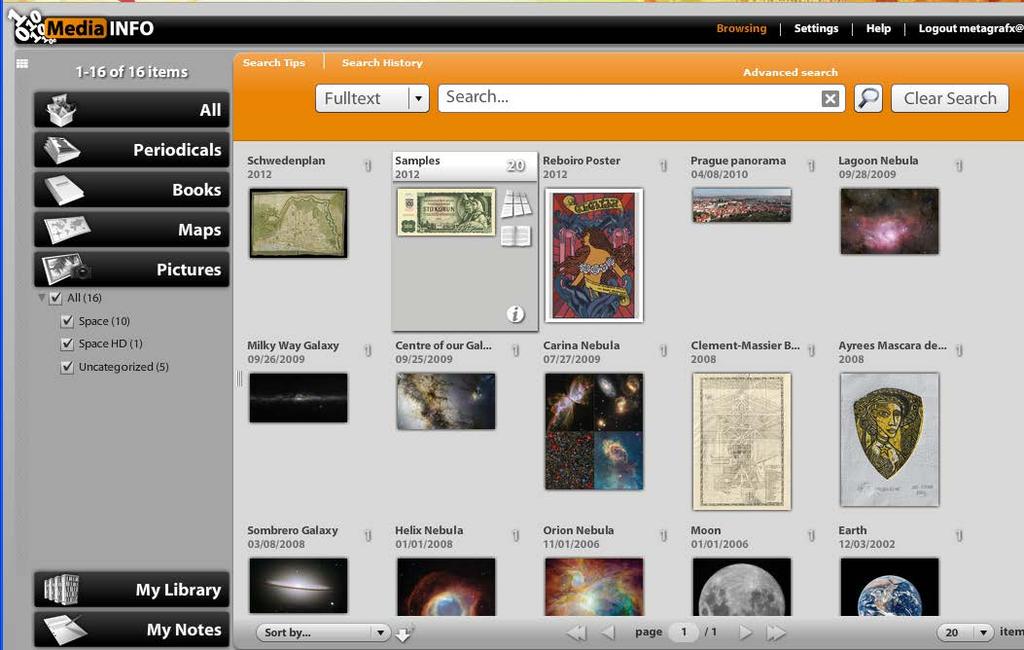1024x650 pixels.
Task: Open the Centre of our Galaxy thumbnail
Action: [x=446, y=401]
